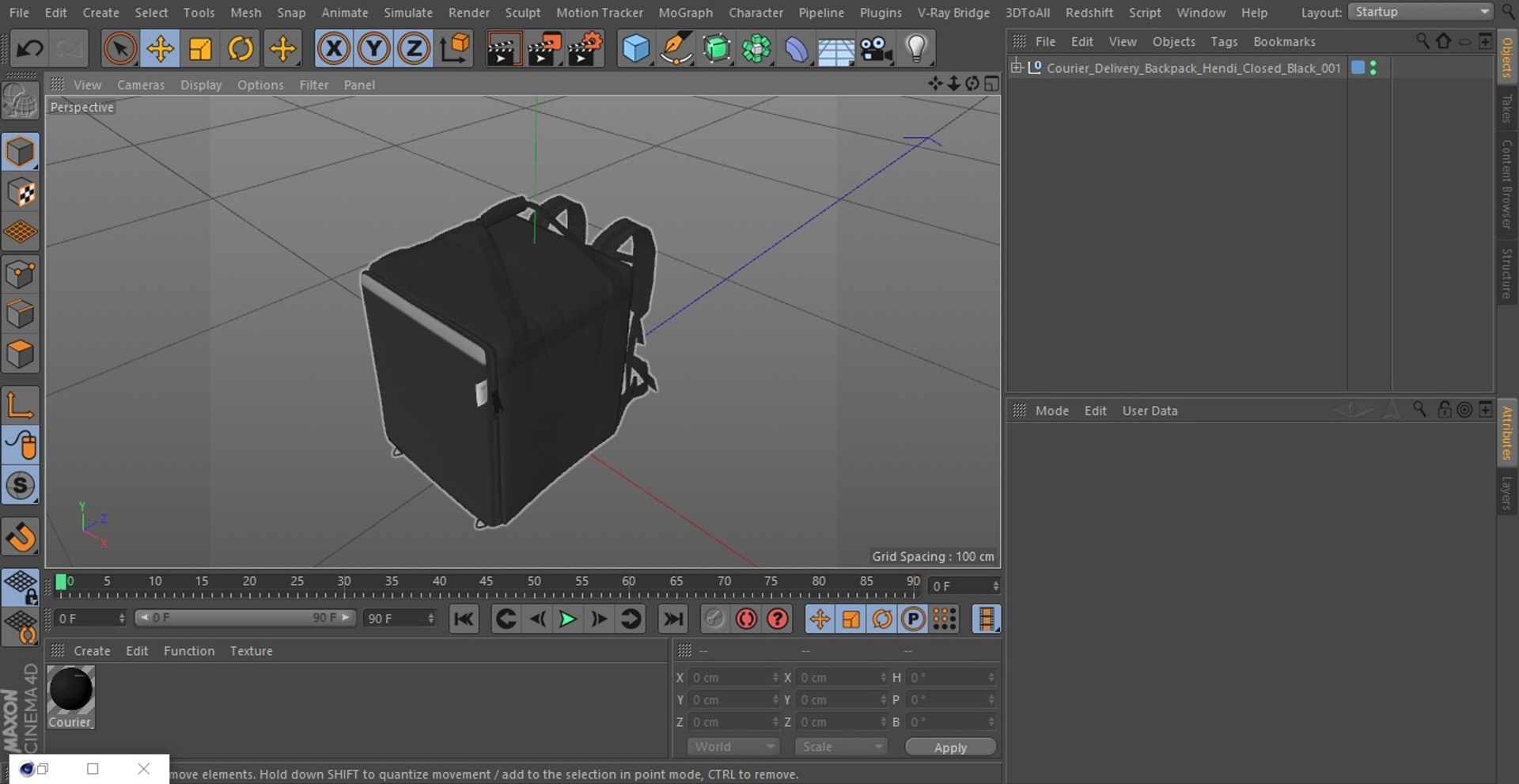Select the Courier material thumbnail
The width and height of the screenshot is (1519, 784).
coord(70,690)
